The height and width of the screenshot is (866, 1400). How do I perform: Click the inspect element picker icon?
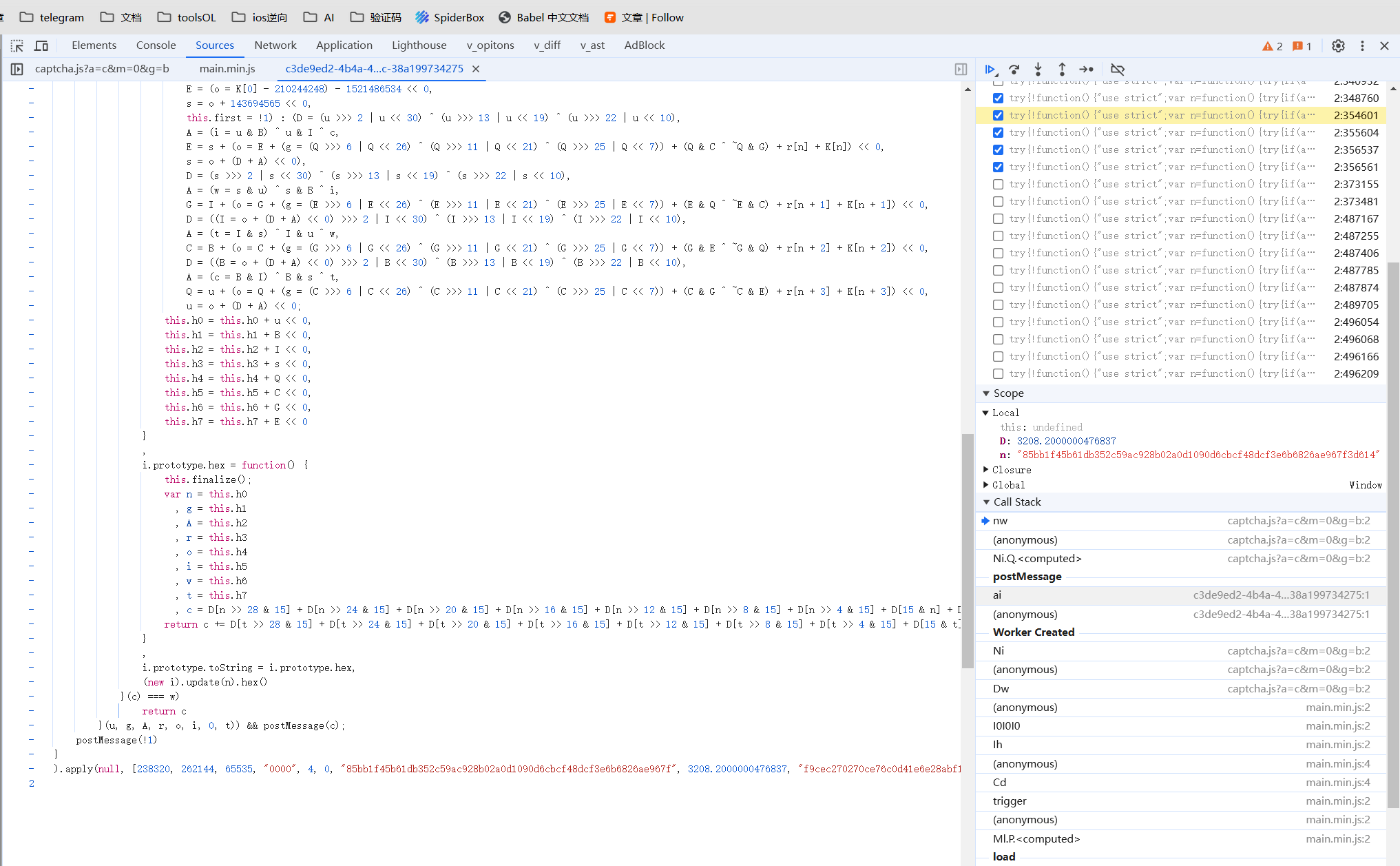tap(17, 45)
